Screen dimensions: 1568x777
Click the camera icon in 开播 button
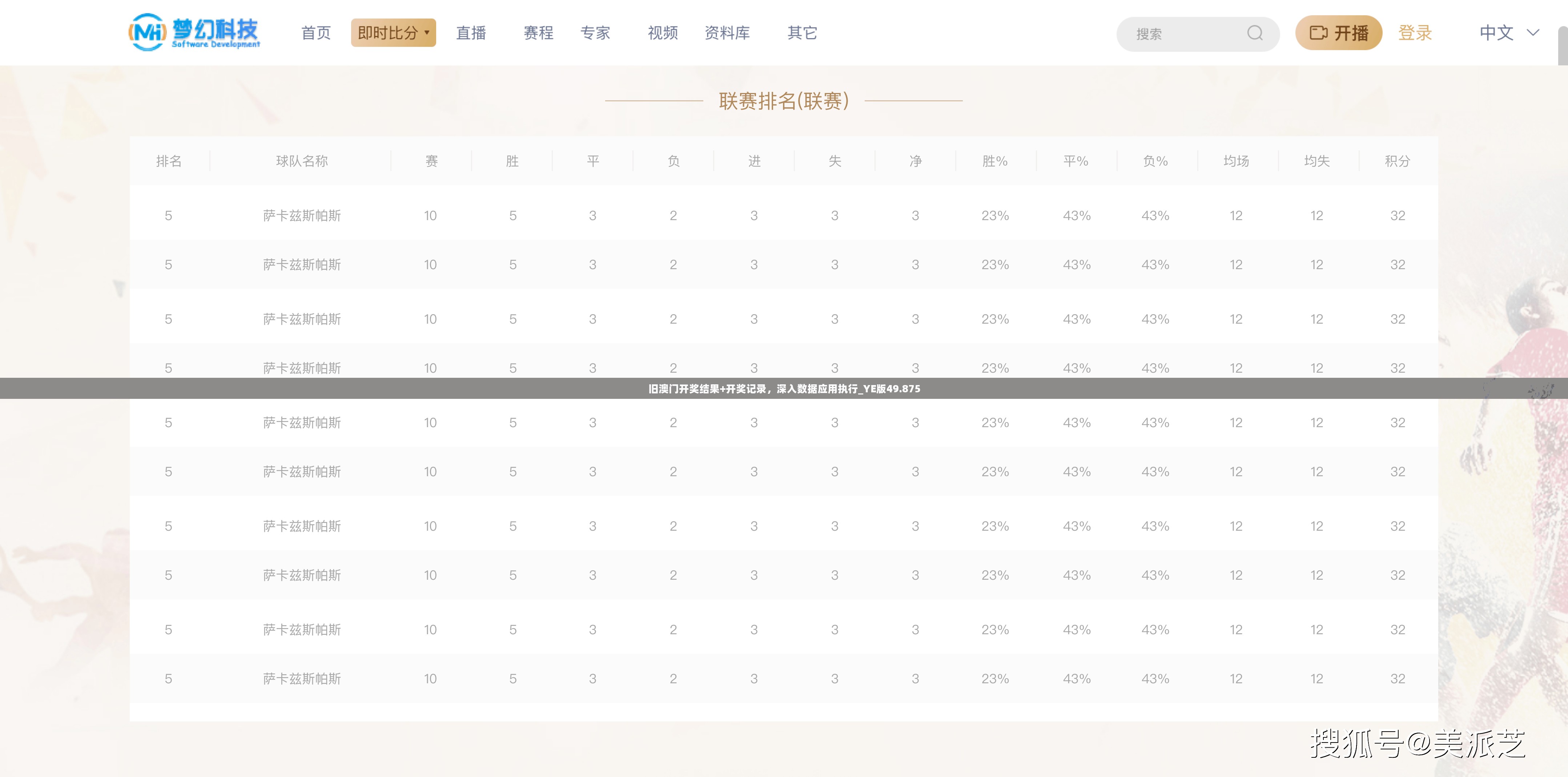pyautogui.click(x=1318, y=33)
